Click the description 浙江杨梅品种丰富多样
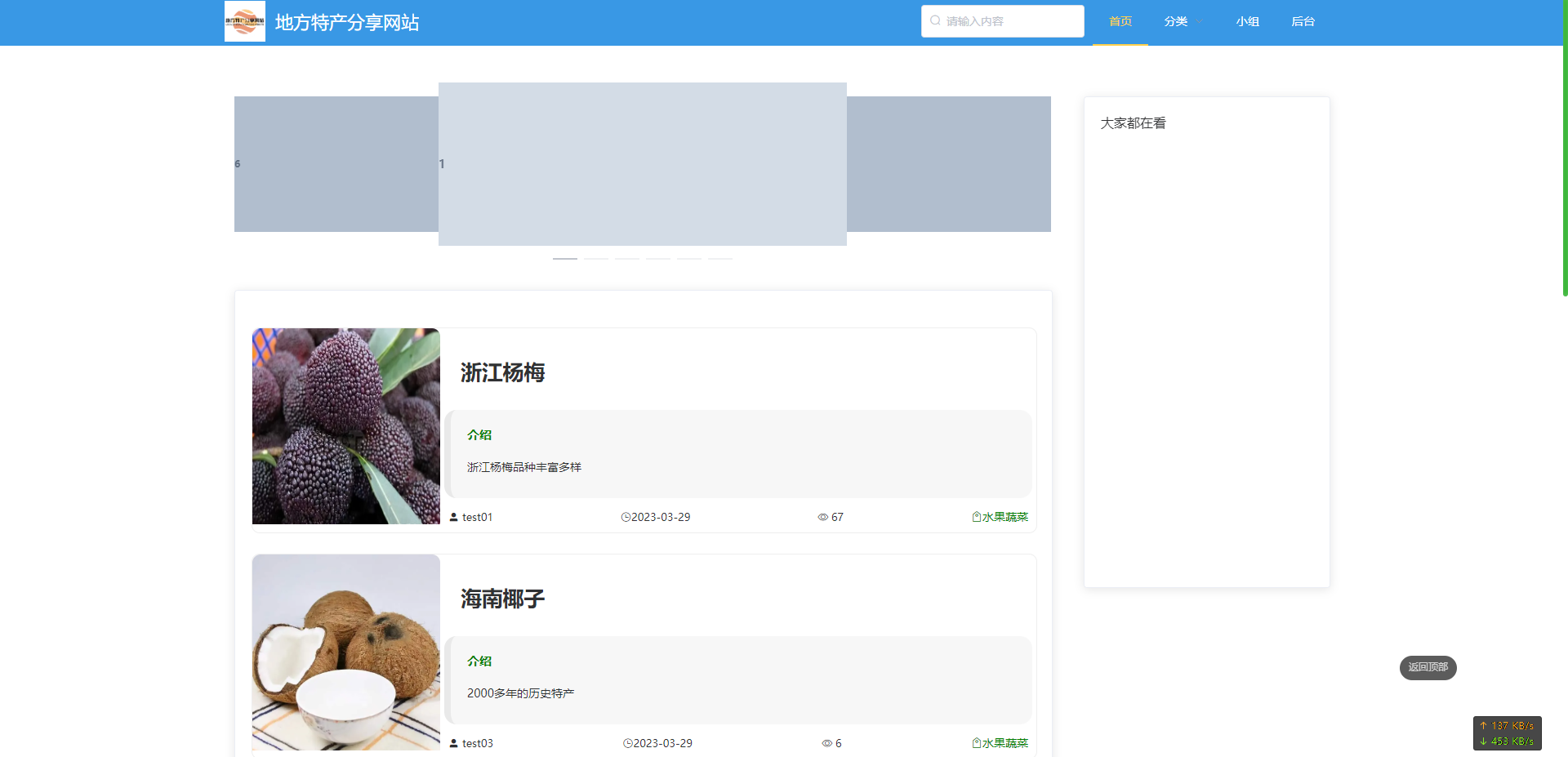This screenshot has height=757, width=1568. point(524,467)
